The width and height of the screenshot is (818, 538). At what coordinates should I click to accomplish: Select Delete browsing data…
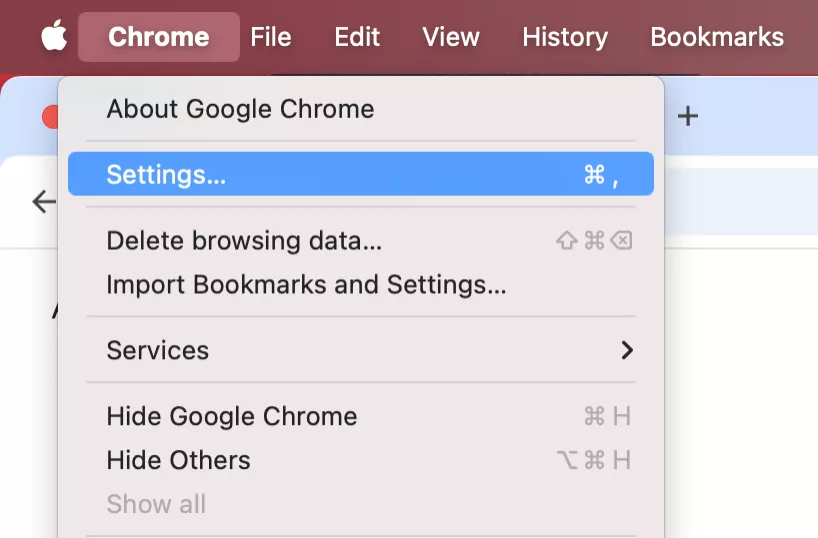tap(244, 241)
